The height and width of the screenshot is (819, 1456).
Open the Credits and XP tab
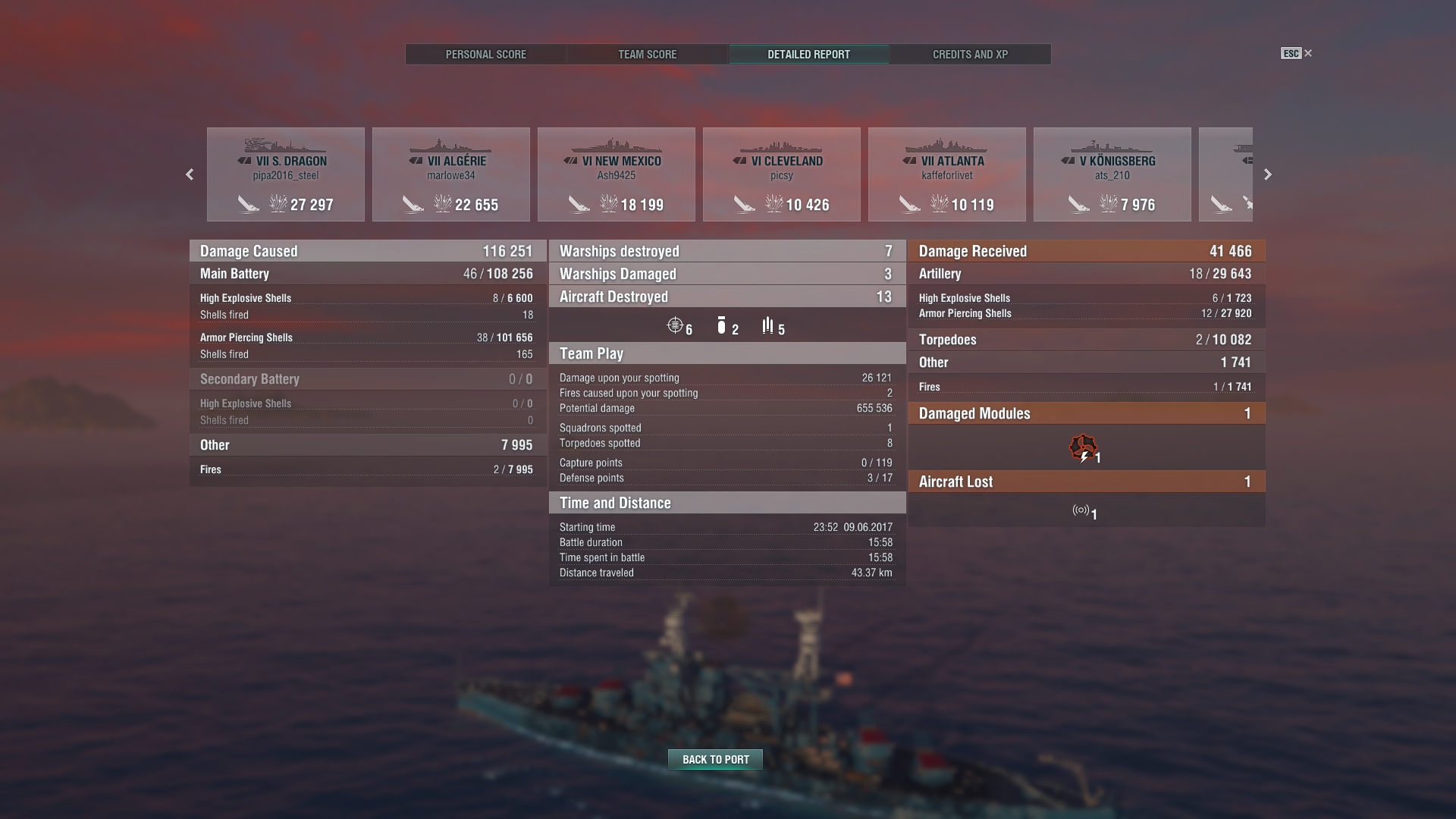[x=970, y=55]
